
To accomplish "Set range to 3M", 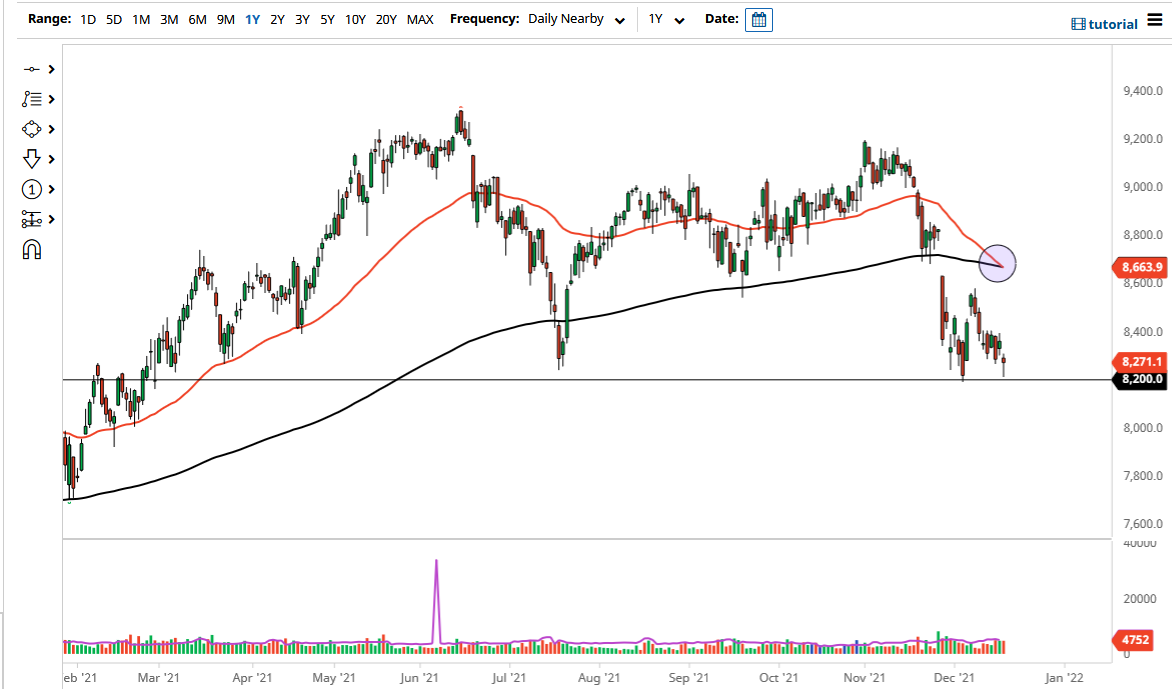I will pos(169,19).
